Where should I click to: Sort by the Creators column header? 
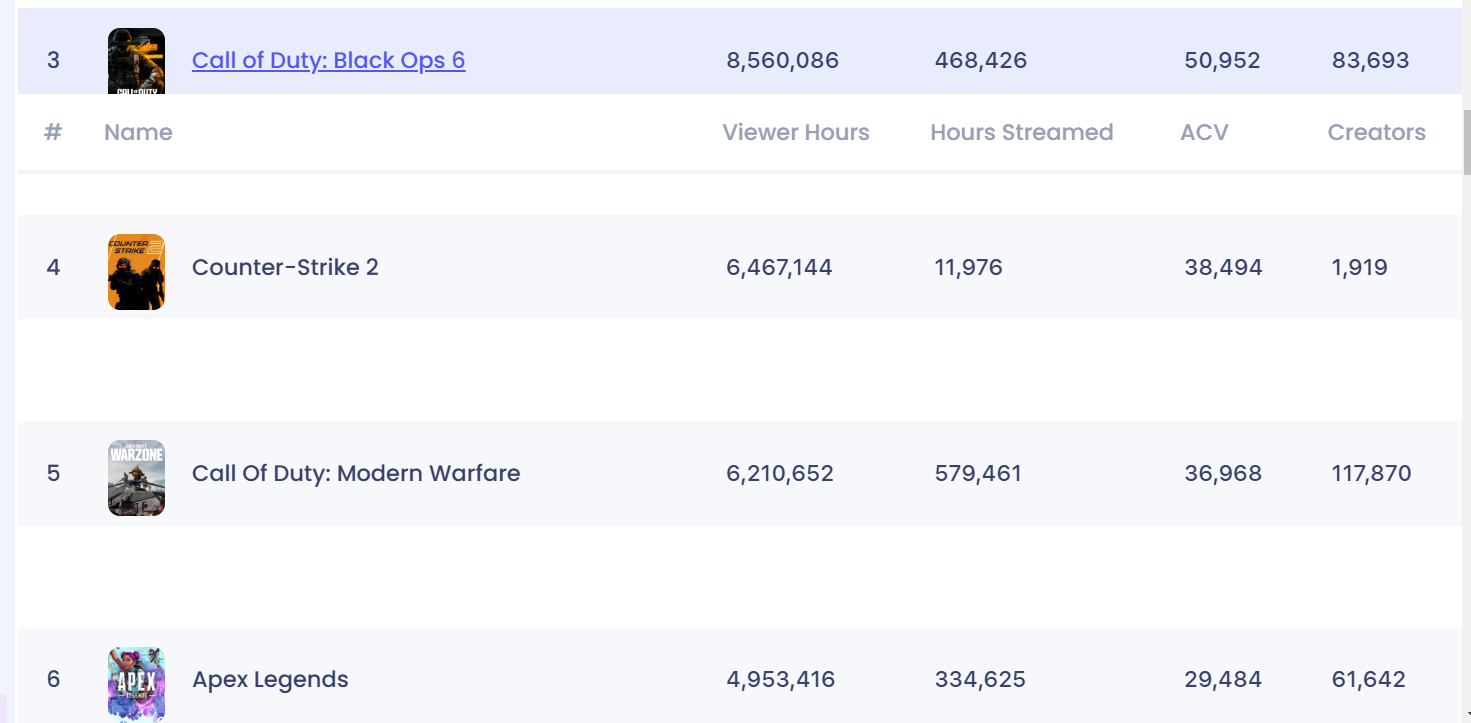pyautogui.click(x=1376, y=132)
